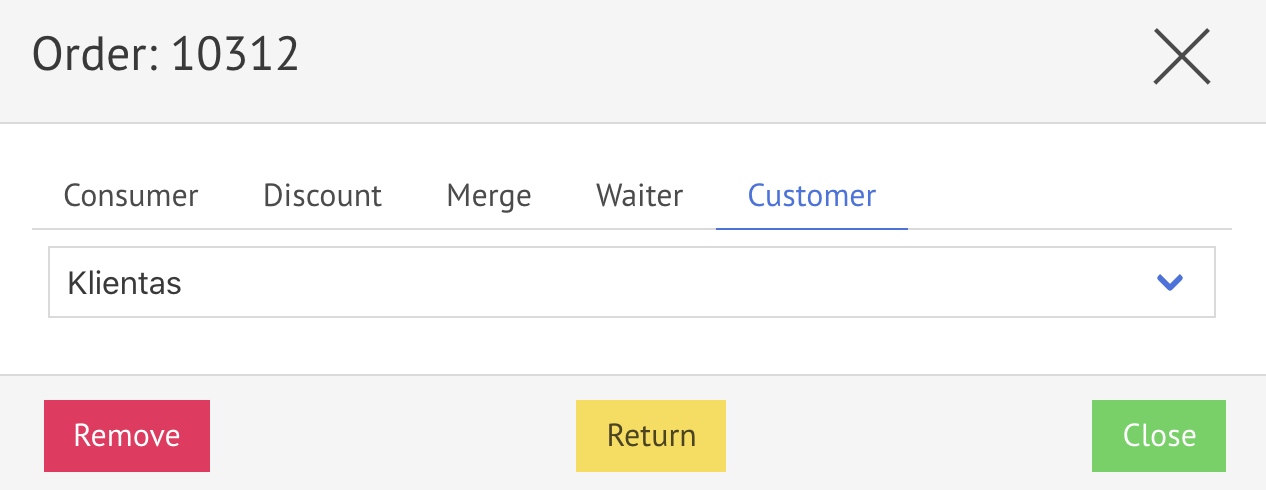Go to the Waiter tab

(x=639, y=195)
